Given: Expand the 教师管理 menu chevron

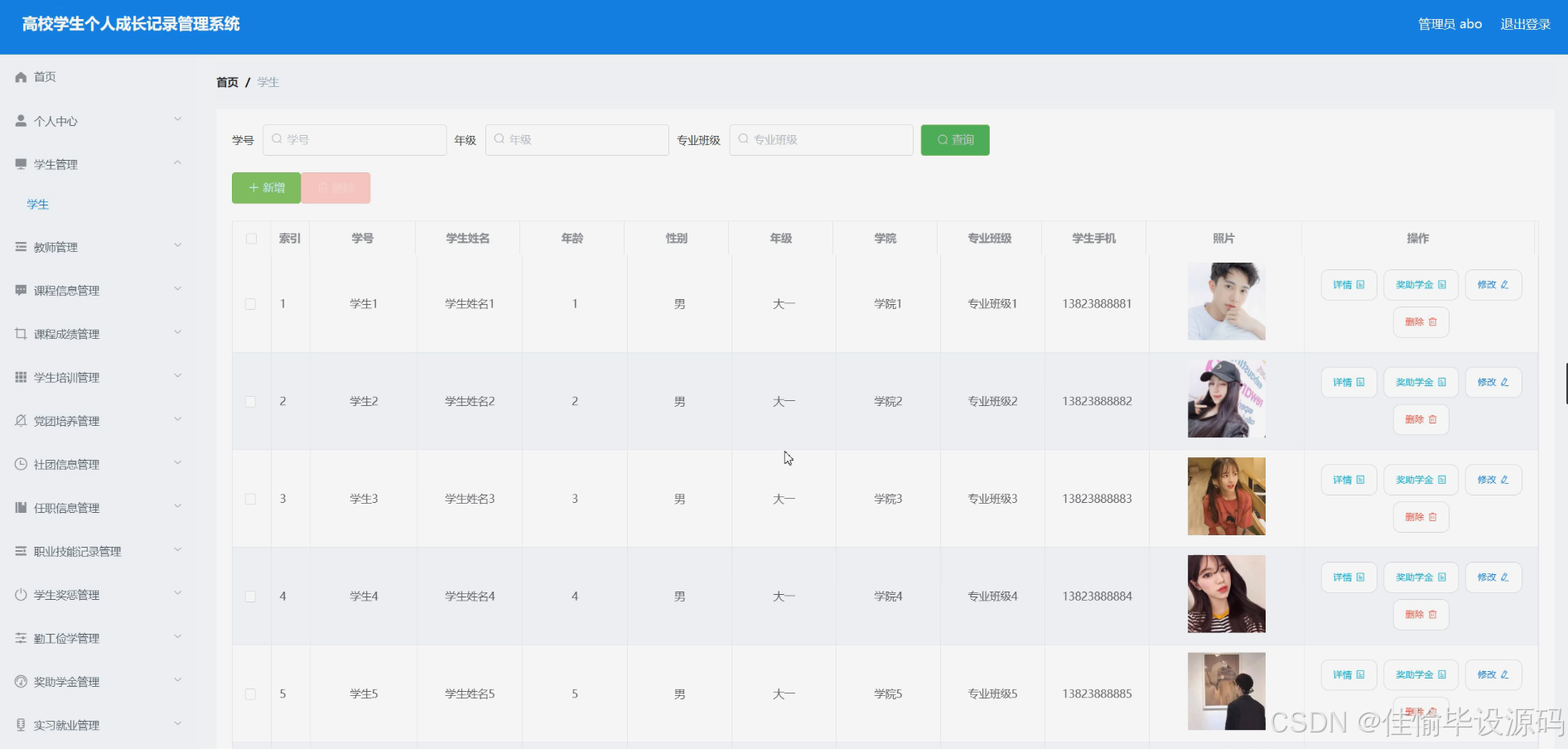Looking at the screenshot, I should pyautogui.click(x=177, y=245).
